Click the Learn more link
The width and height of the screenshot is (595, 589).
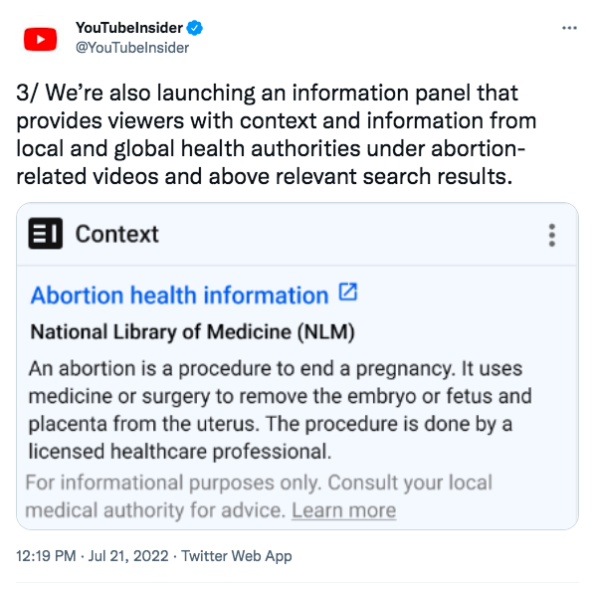pos(344,510)
